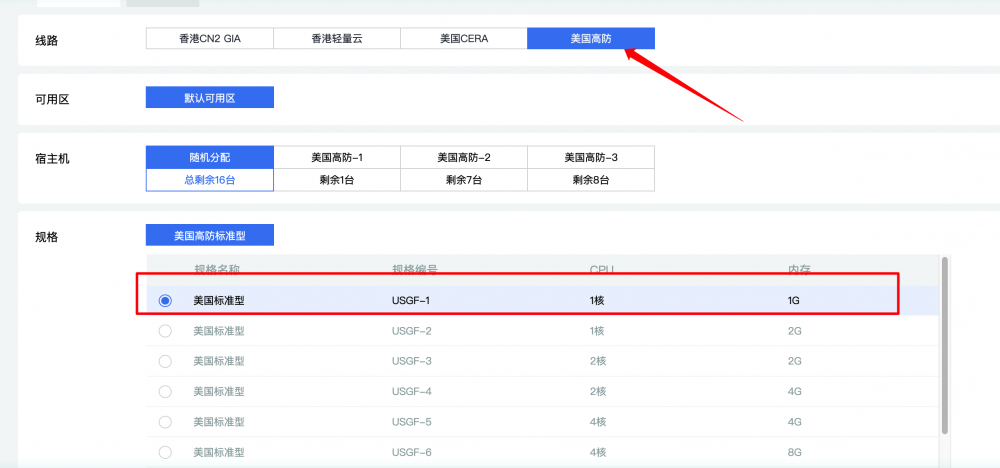Choose the USGF-6 radio button
This screenshot has width=1000, height=468.
[165, 452]
